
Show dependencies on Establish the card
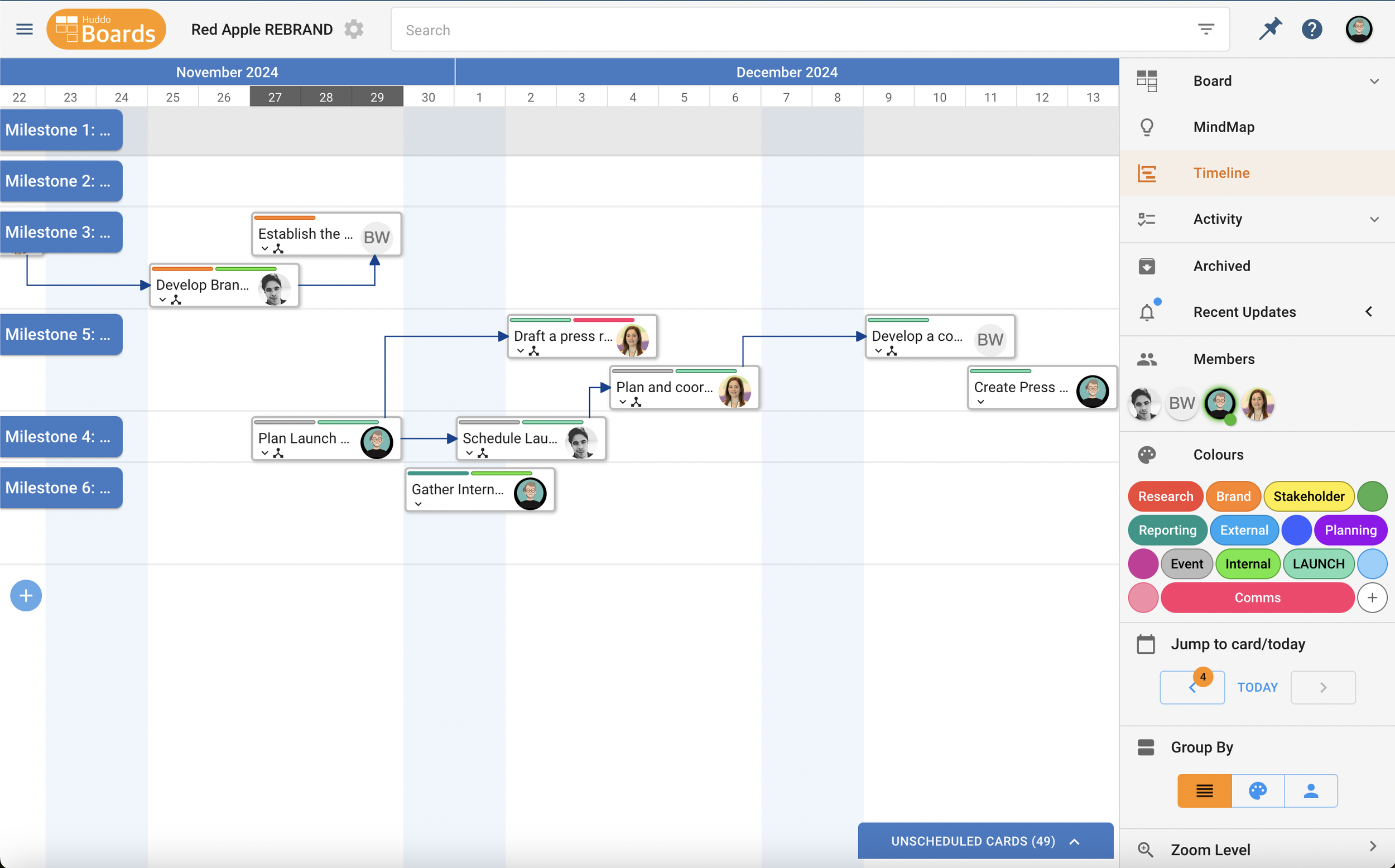(x=278, y=249)
